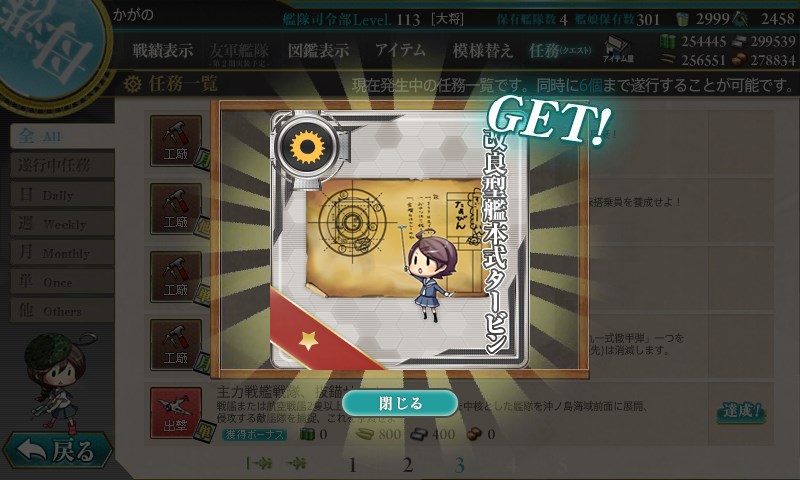
Task: Open the アイテム屋 shop icon
Action: point(618,49)
